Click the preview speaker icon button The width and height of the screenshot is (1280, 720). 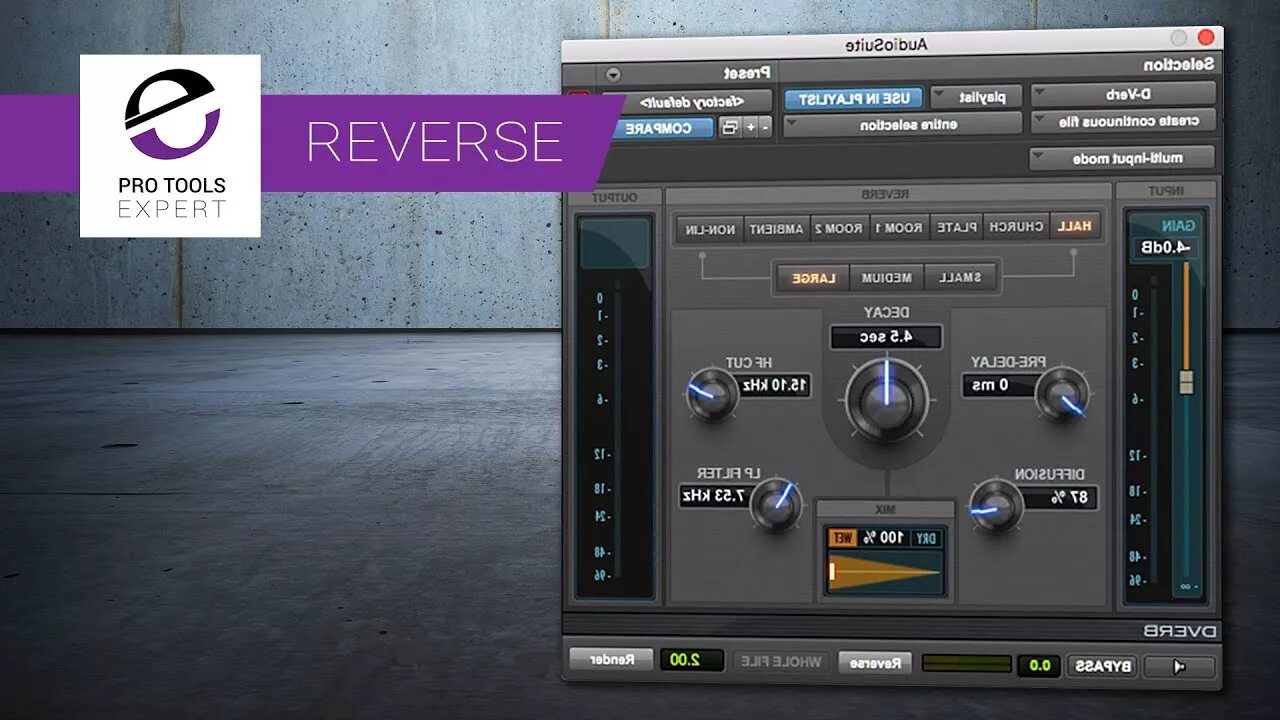coord(1179,666)
